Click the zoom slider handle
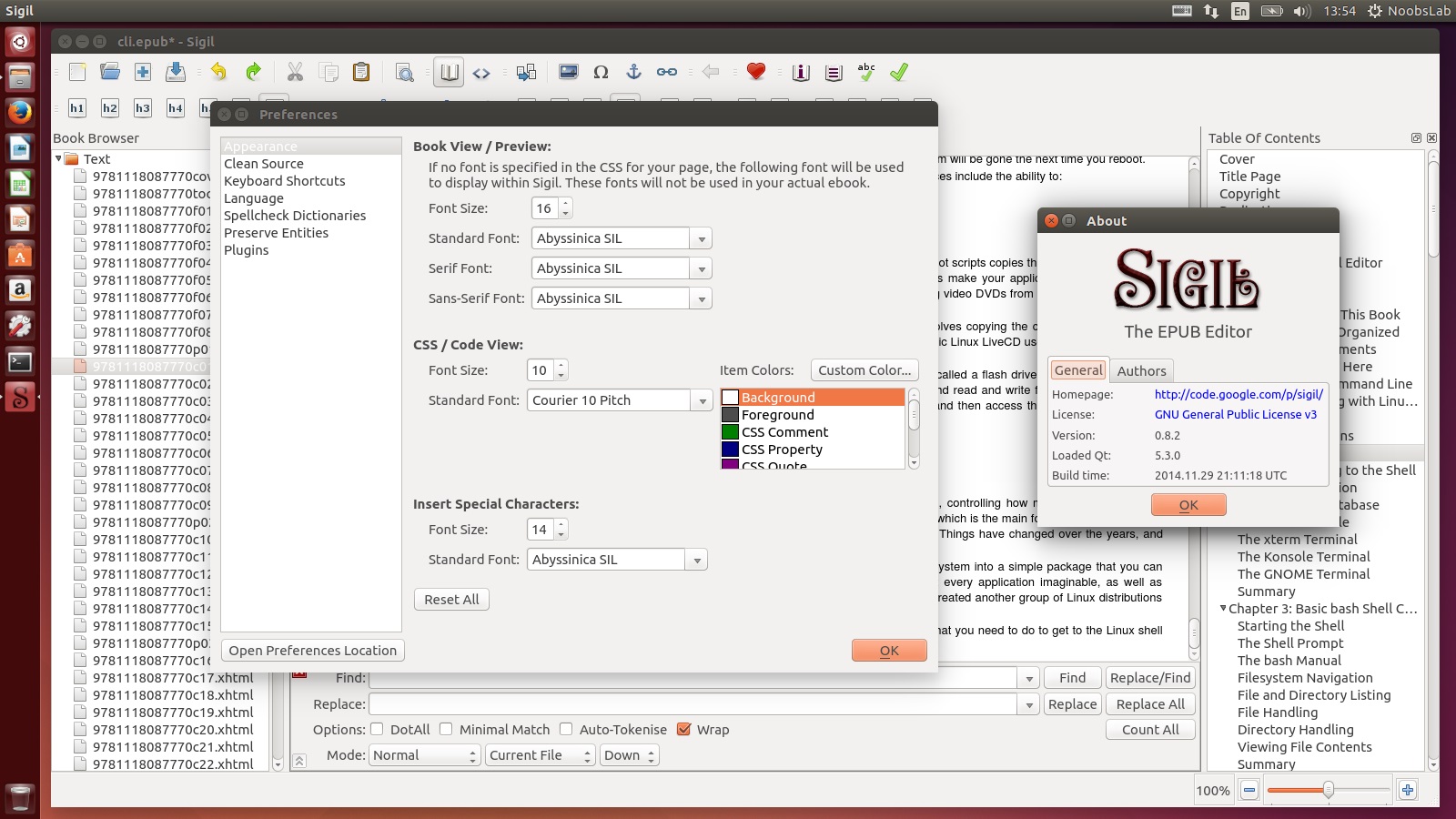This screenshot has width=1456, height=819. coord(1329,790)
